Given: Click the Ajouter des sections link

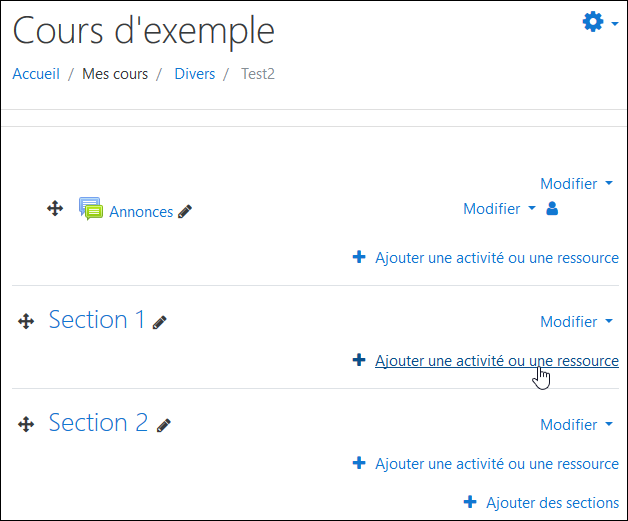Looking at the screenshot, I should click(x=552, y=503).
